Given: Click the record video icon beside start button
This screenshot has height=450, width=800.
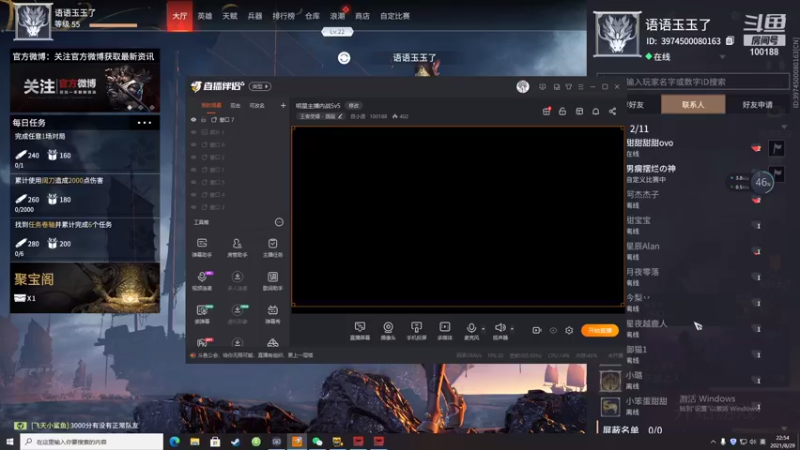Looking at the screenshot, I should tap(536, 331).
